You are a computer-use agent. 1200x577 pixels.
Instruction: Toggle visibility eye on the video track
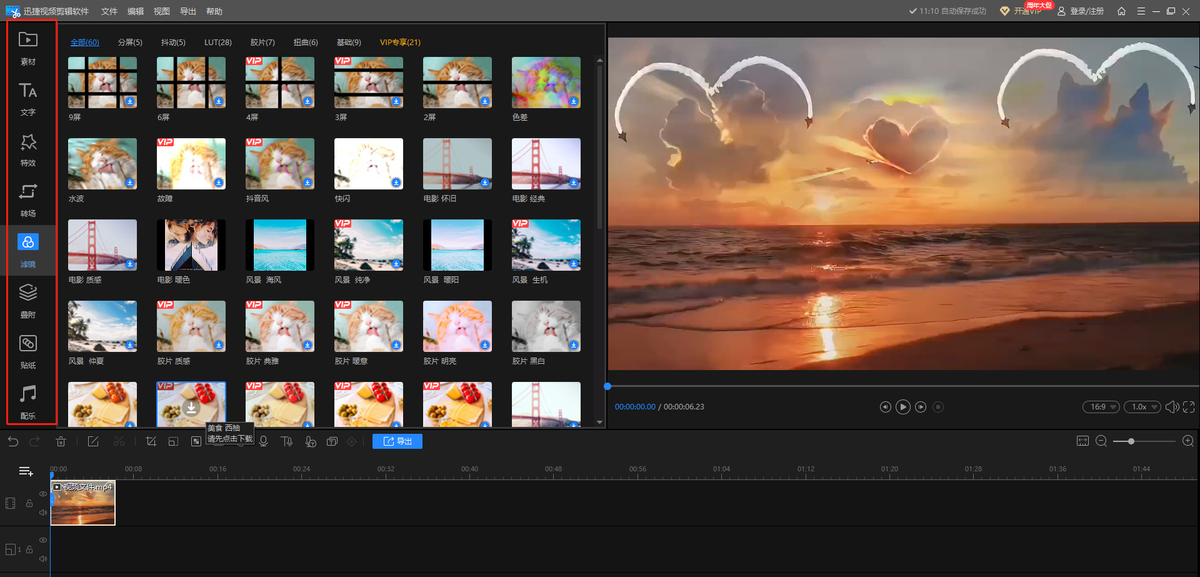[x=43, y=494]
